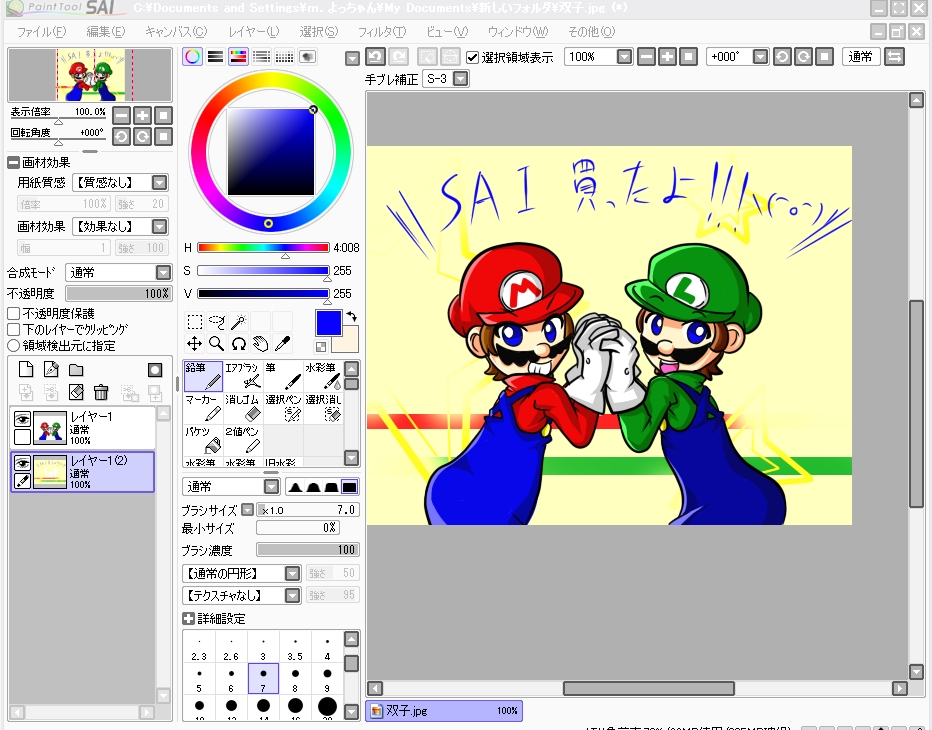Select the Eraser (消しゴム) tool
Viewport: 932px width, 730px height.
coord(243,408)
